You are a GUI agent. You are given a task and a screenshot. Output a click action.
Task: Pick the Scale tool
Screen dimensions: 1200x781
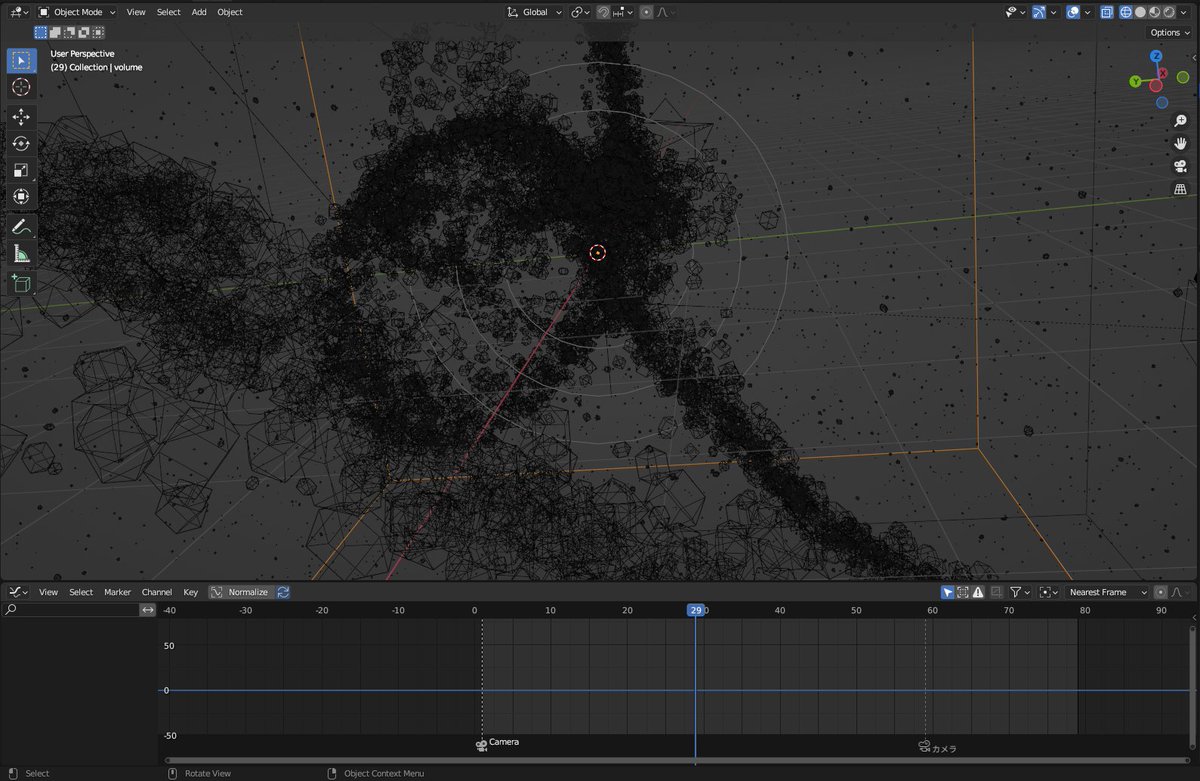21,170
